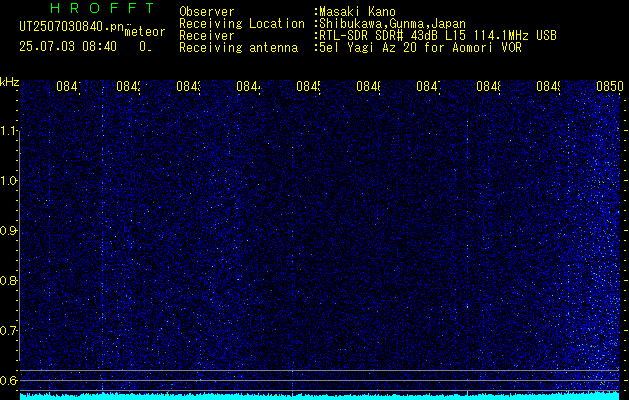Click the 'Receiver' label

(x=207, y=36)
